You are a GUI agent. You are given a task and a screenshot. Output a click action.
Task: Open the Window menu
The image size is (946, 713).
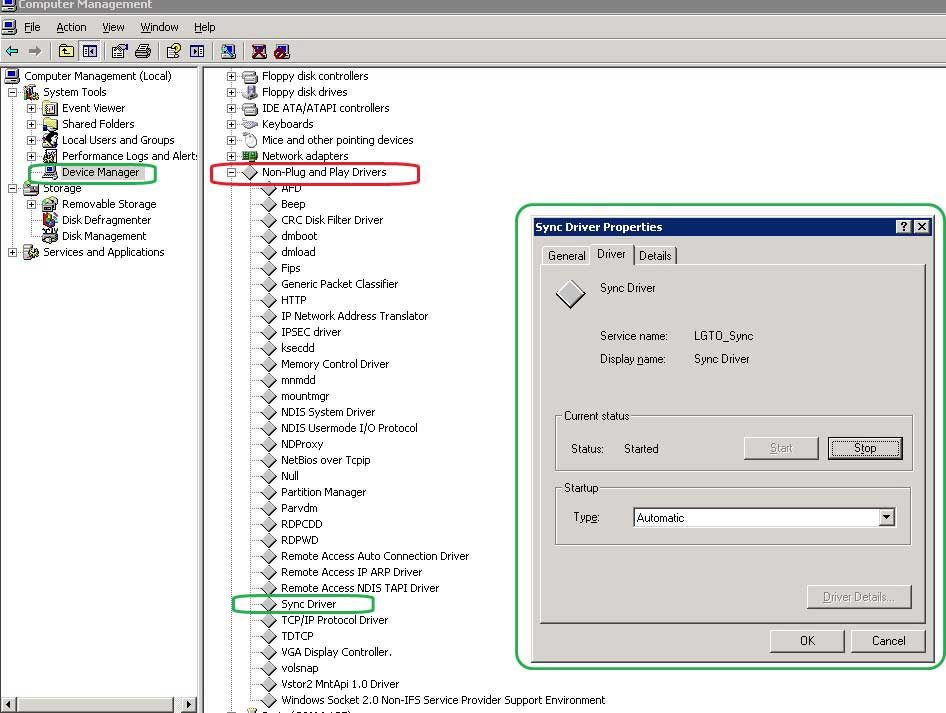coord(159,27)
